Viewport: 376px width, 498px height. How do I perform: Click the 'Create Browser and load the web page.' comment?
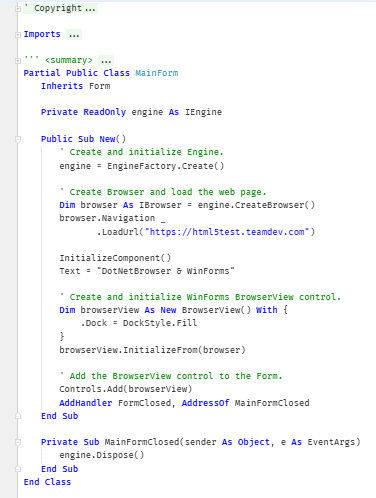163,192
